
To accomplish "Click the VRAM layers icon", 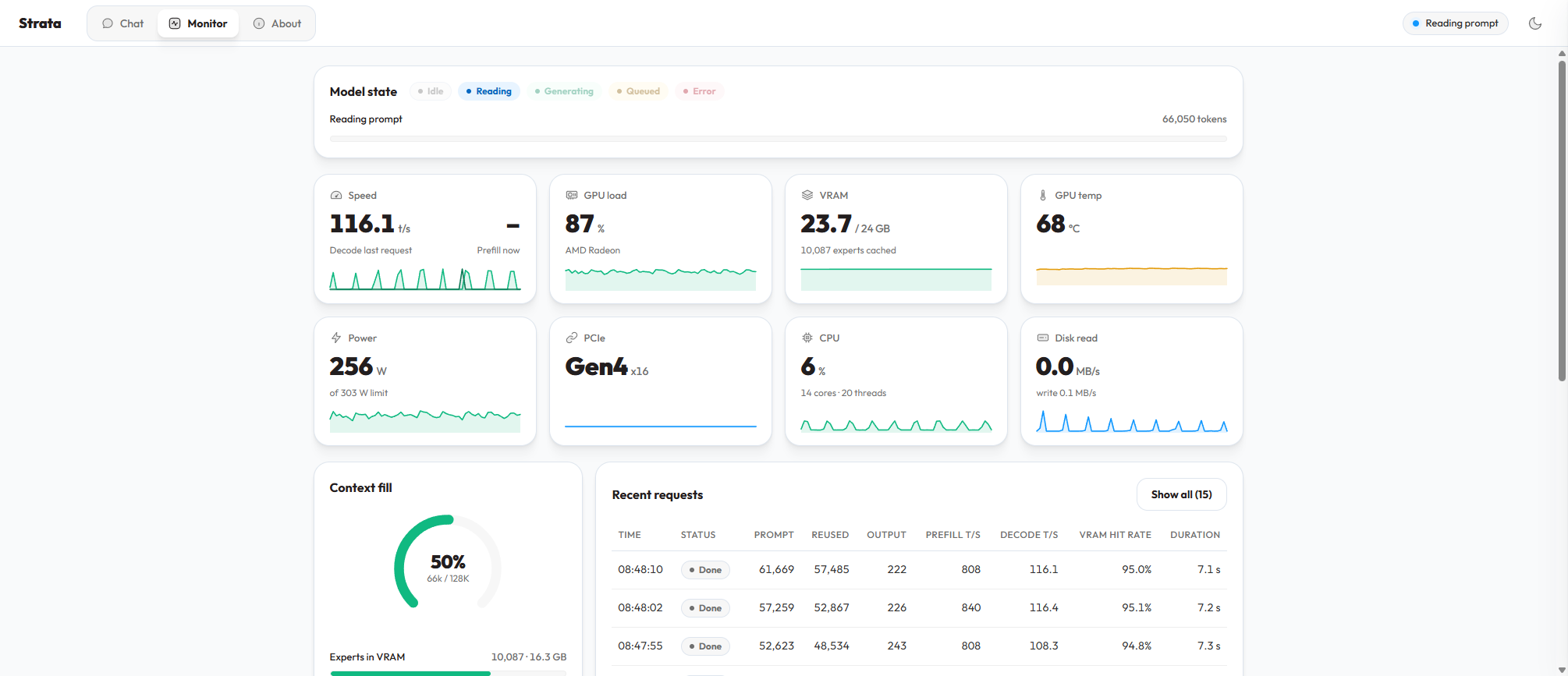I will (807, 196).
